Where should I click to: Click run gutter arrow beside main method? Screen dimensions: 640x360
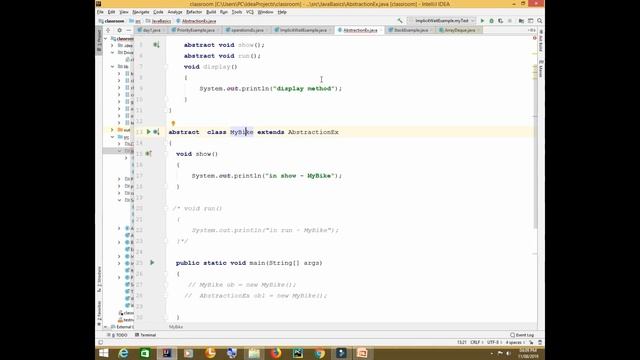coord(152,262)
